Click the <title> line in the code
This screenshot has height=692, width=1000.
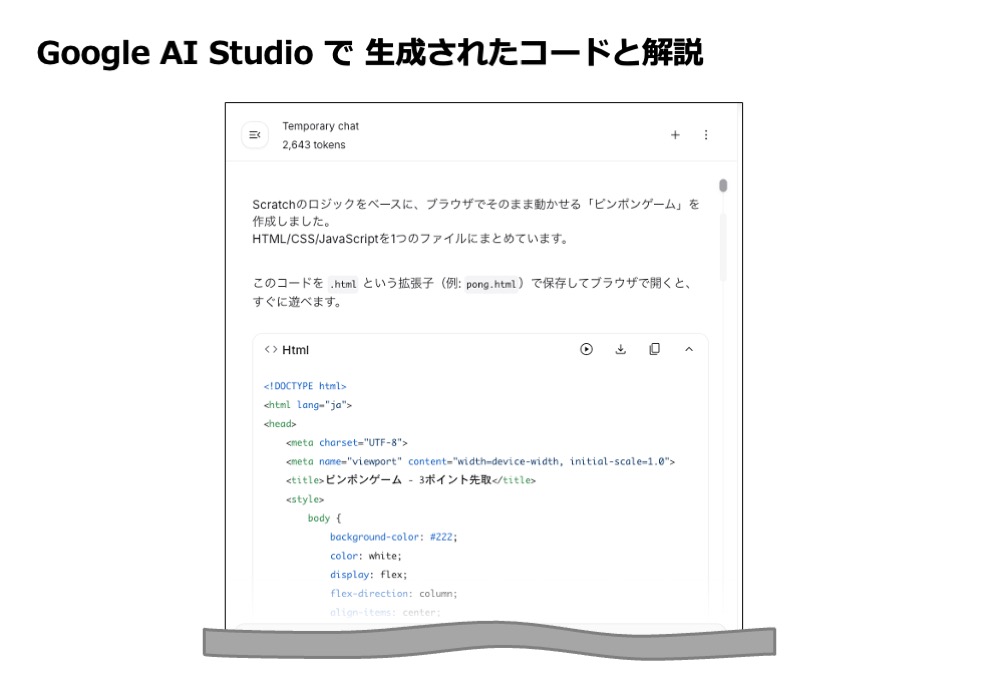coord(410,480)
